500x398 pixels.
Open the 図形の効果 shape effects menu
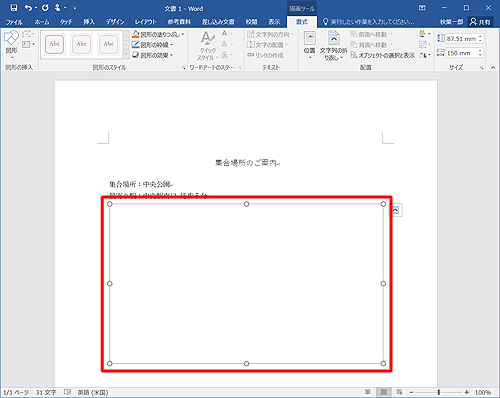tap(153, 55)
